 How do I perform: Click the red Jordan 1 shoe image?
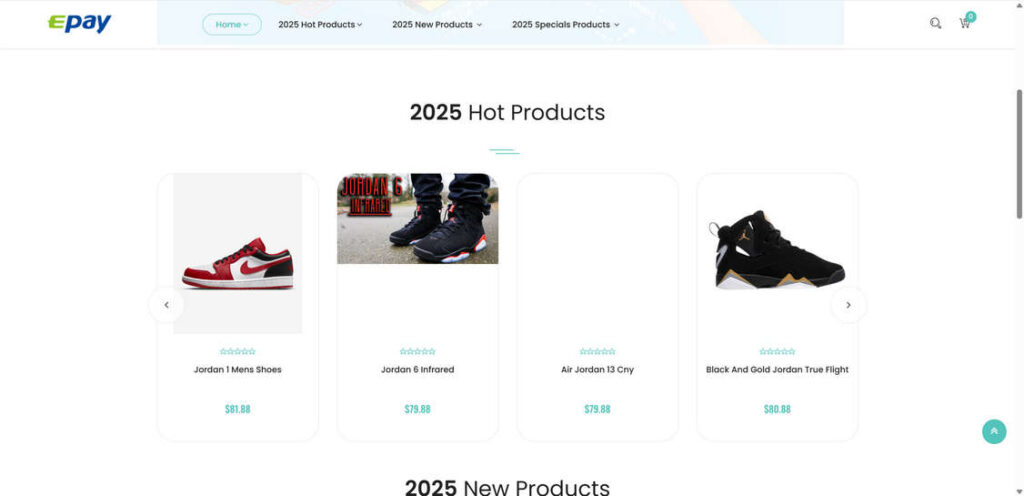tap(238, 253)
